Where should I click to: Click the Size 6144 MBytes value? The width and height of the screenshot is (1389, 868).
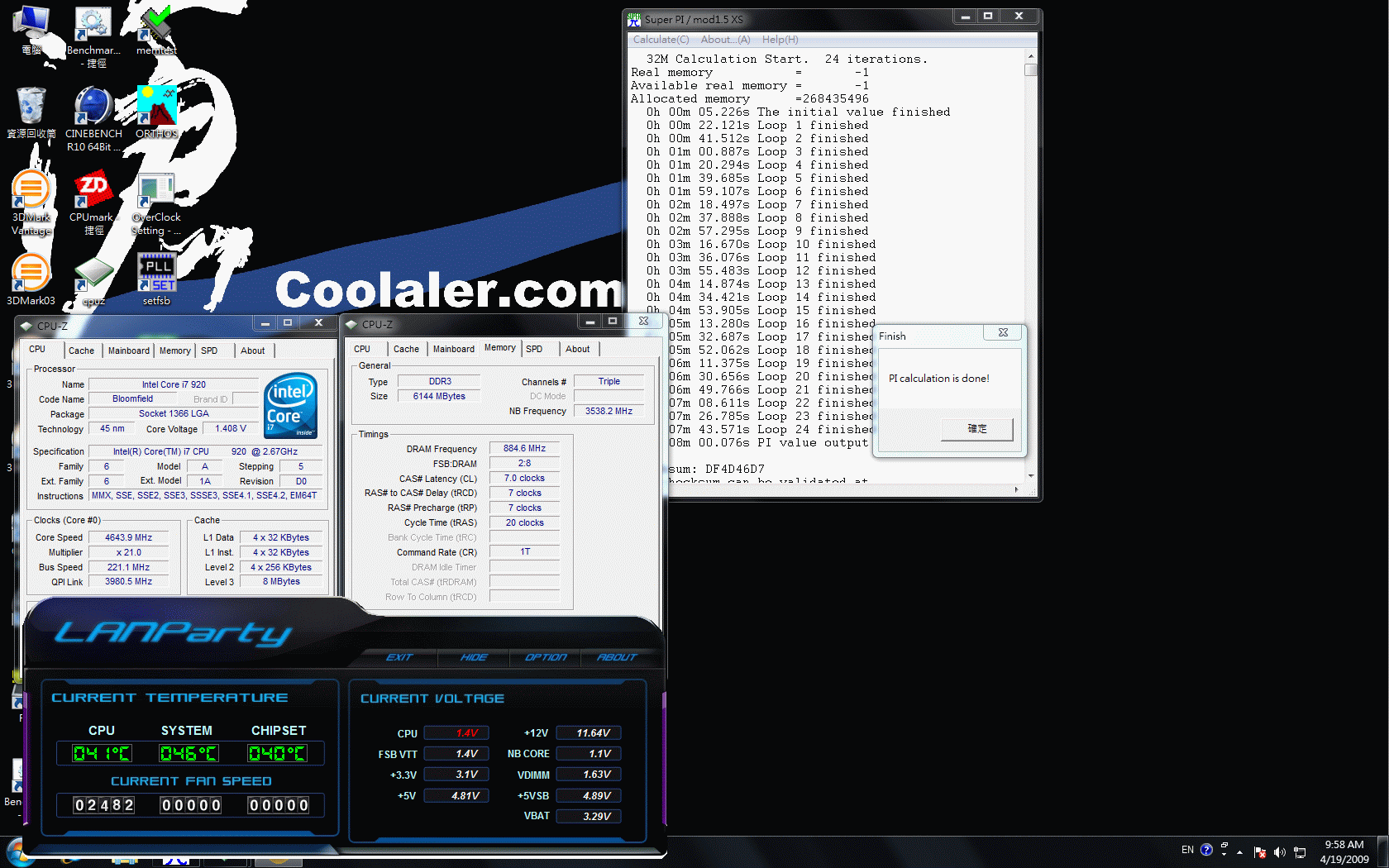(439, 396)
